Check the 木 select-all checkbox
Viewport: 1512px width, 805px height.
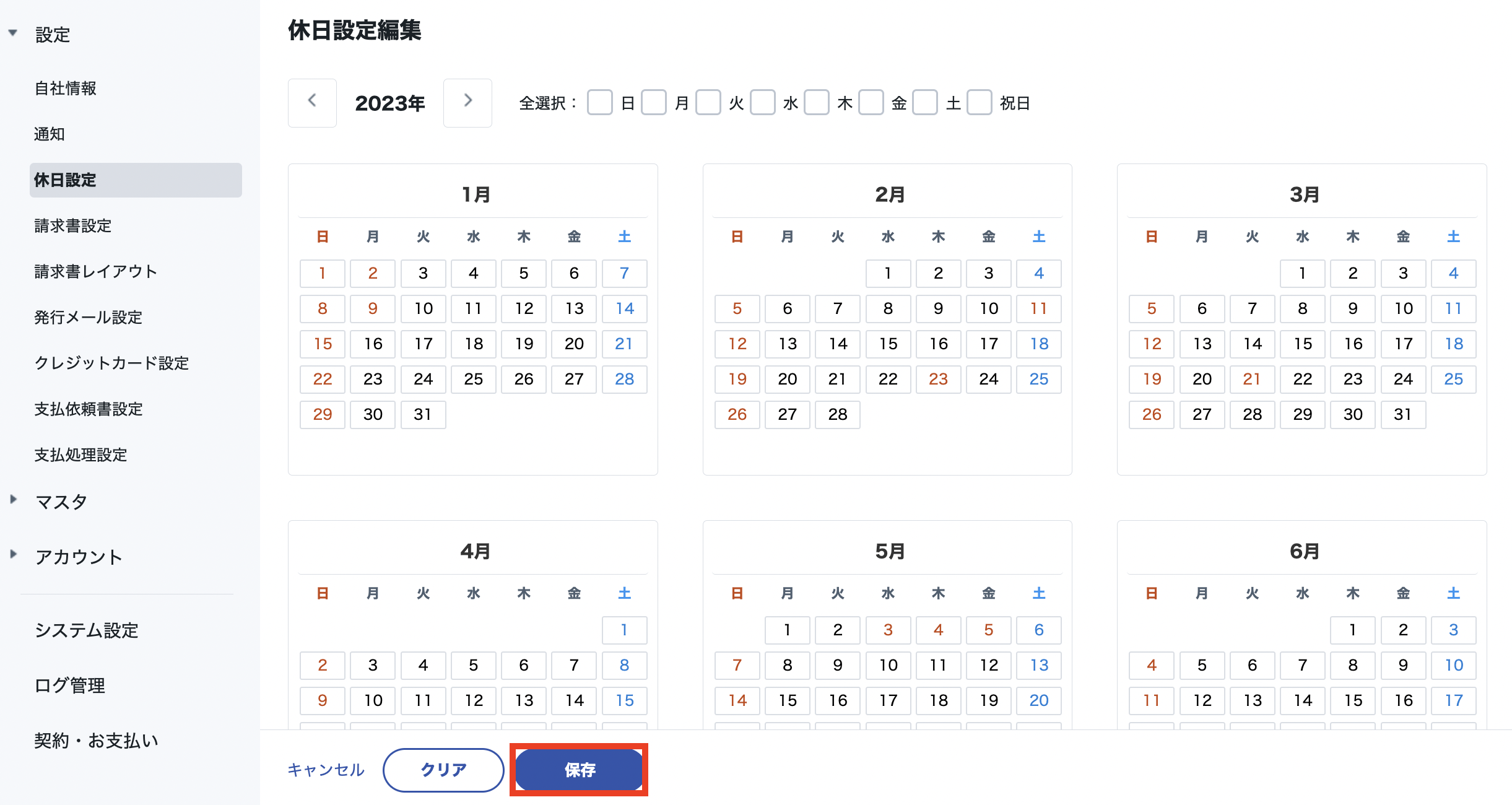(817, 103)
